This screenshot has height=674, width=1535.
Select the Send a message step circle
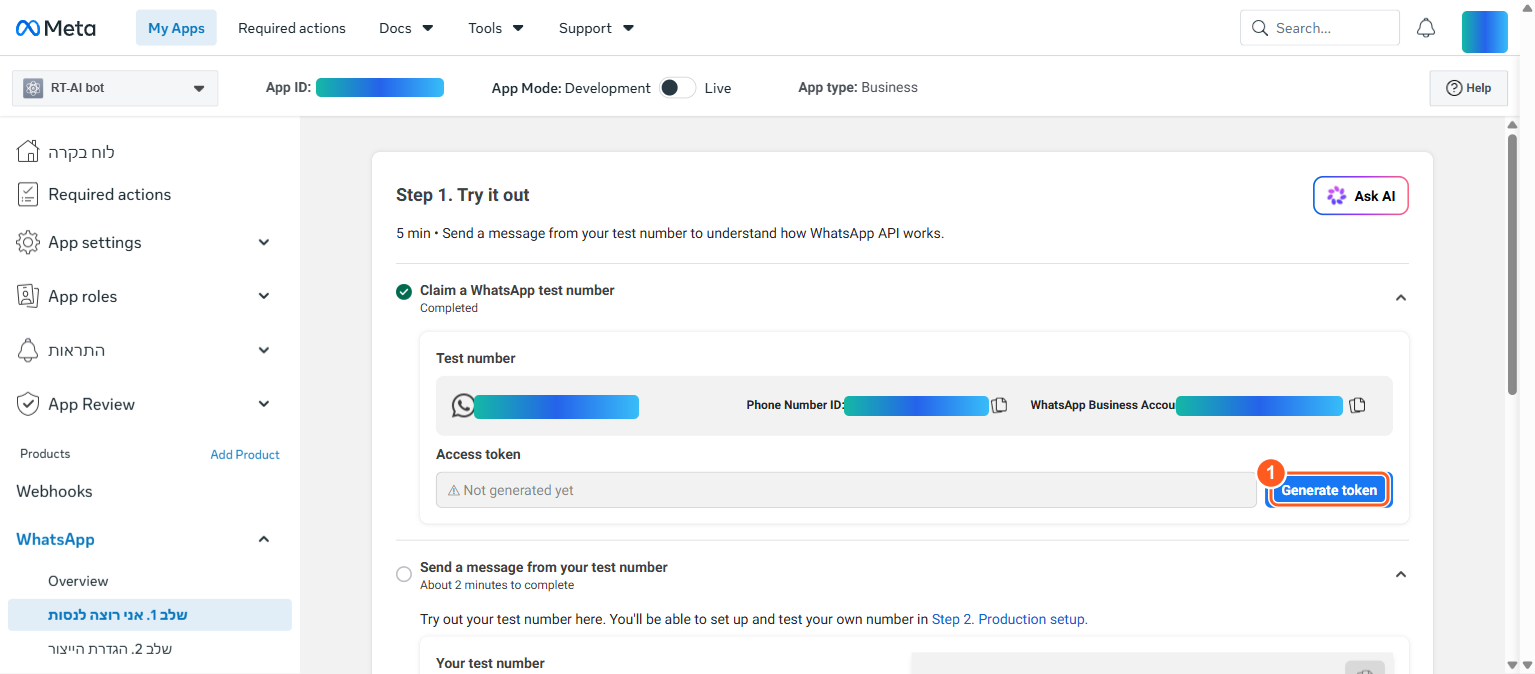coord(404,574)
